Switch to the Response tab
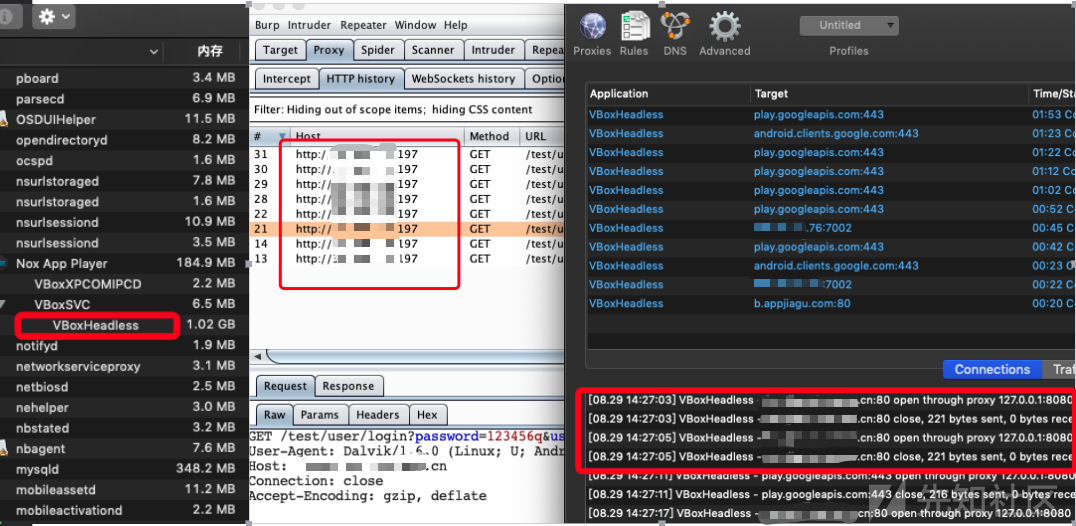This screenshot has width=1076, height=526. coord(348,386)
